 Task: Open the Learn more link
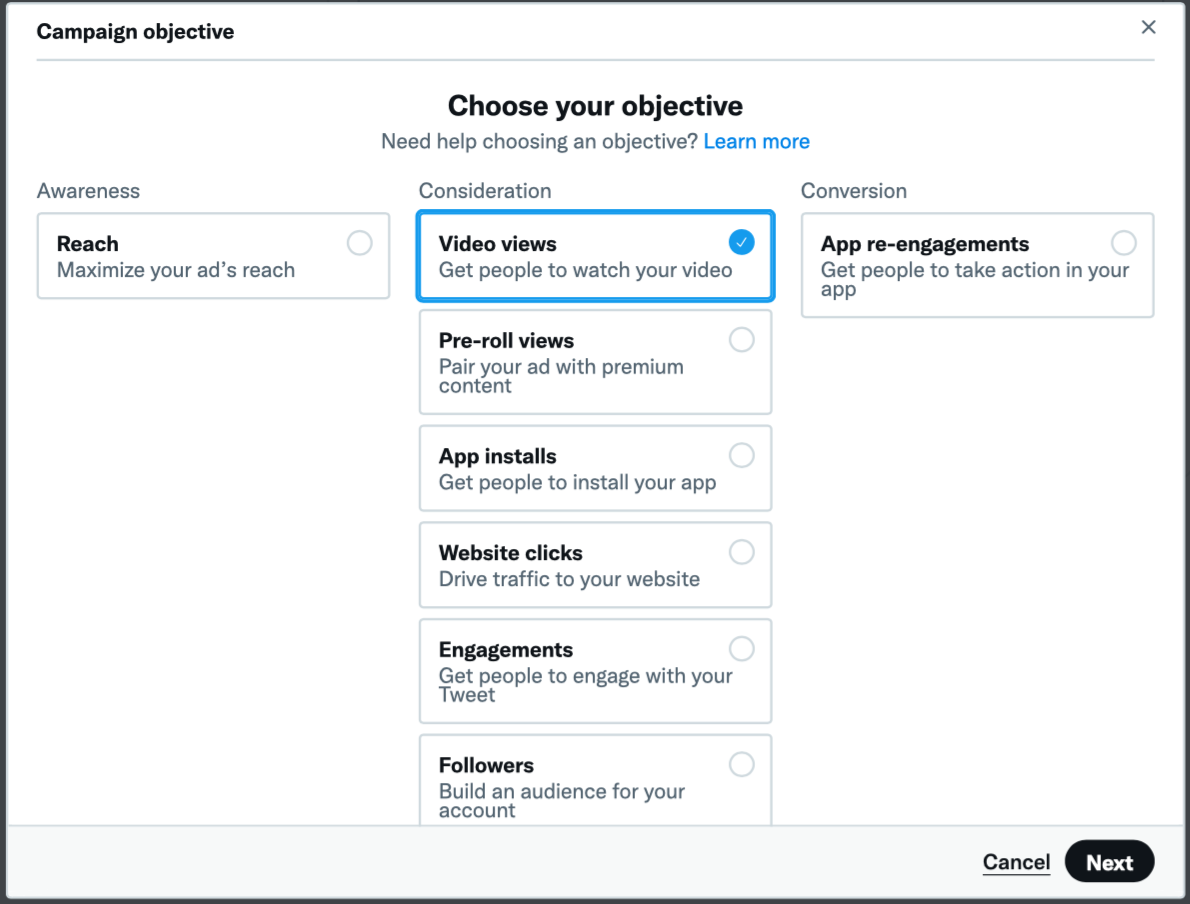click(756, 142)
